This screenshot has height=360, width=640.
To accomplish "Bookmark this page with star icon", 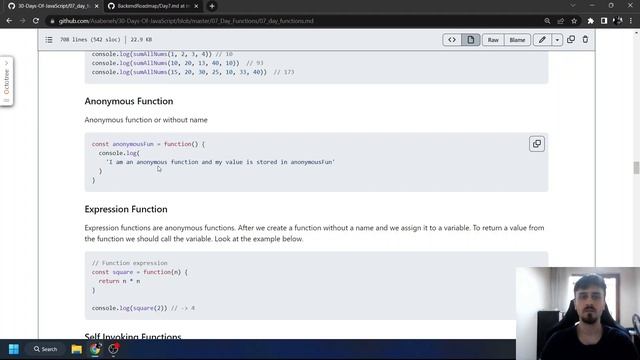I will click(574, 21).
